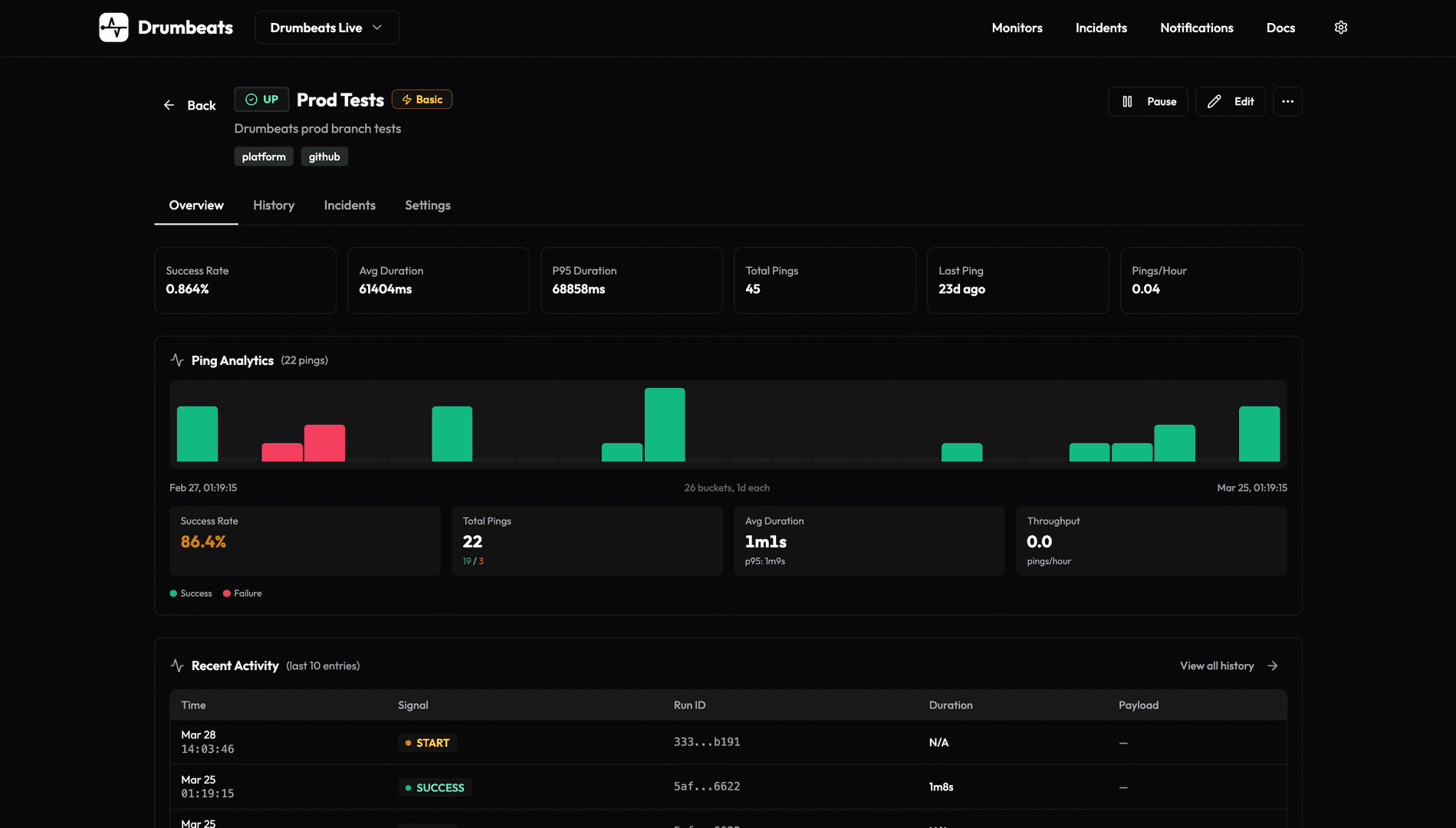Click the Time column header
The image size is (1456, 828).
point(193,705)
